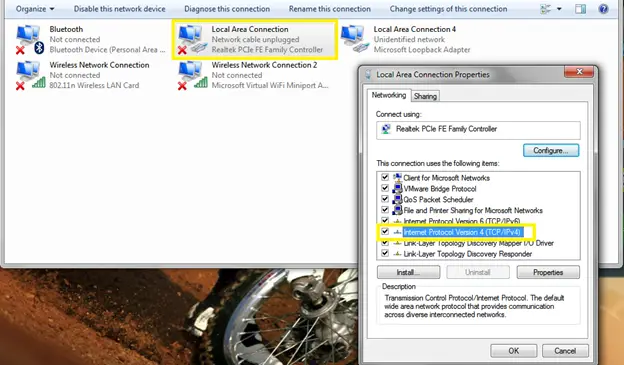
Task: Expand the view options dropdown arrow
Action: (x=559, y=9)
